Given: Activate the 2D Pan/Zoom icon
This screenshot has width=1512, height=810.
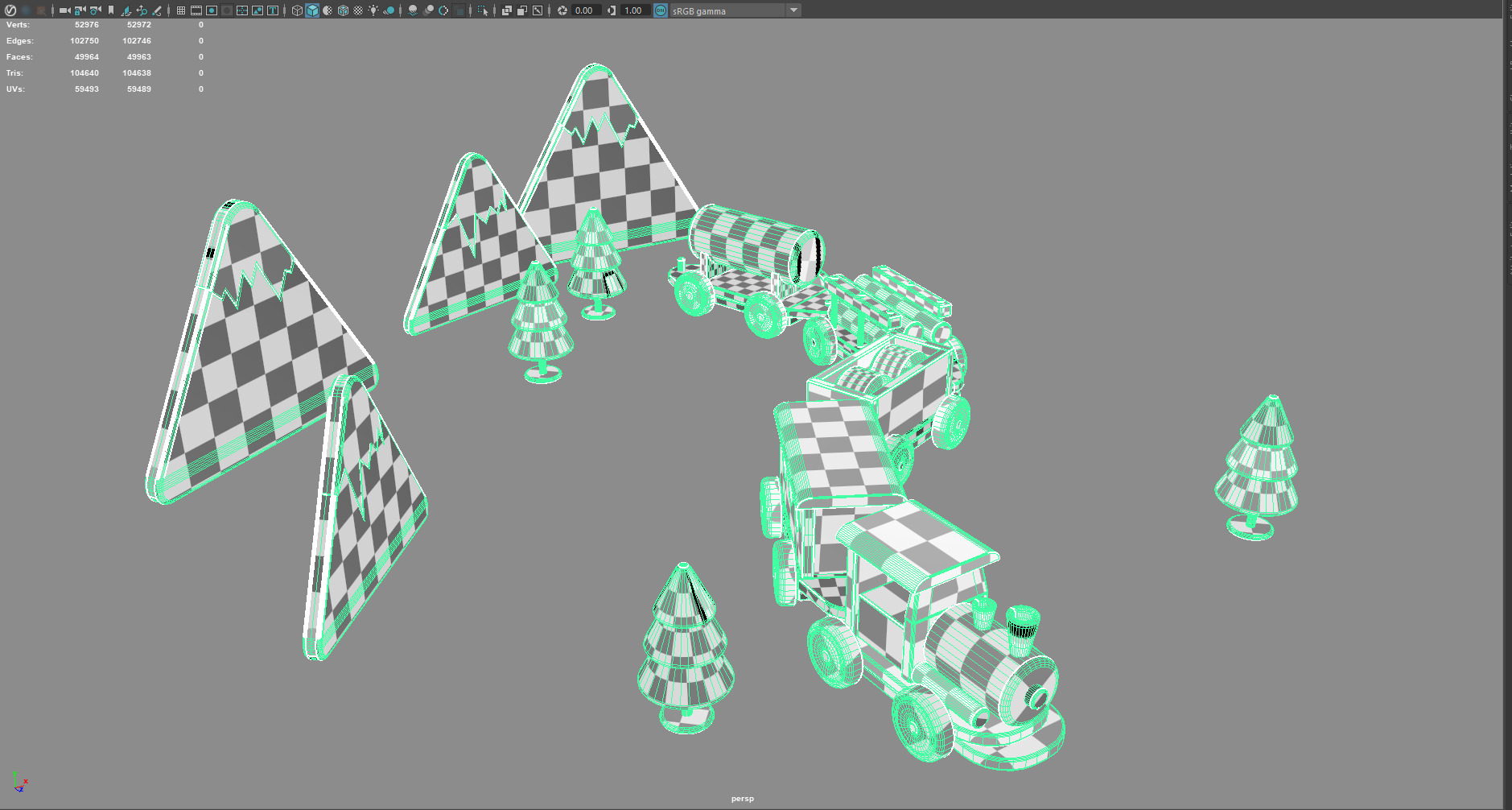Looking at the screenshot, I should [142, 10].
